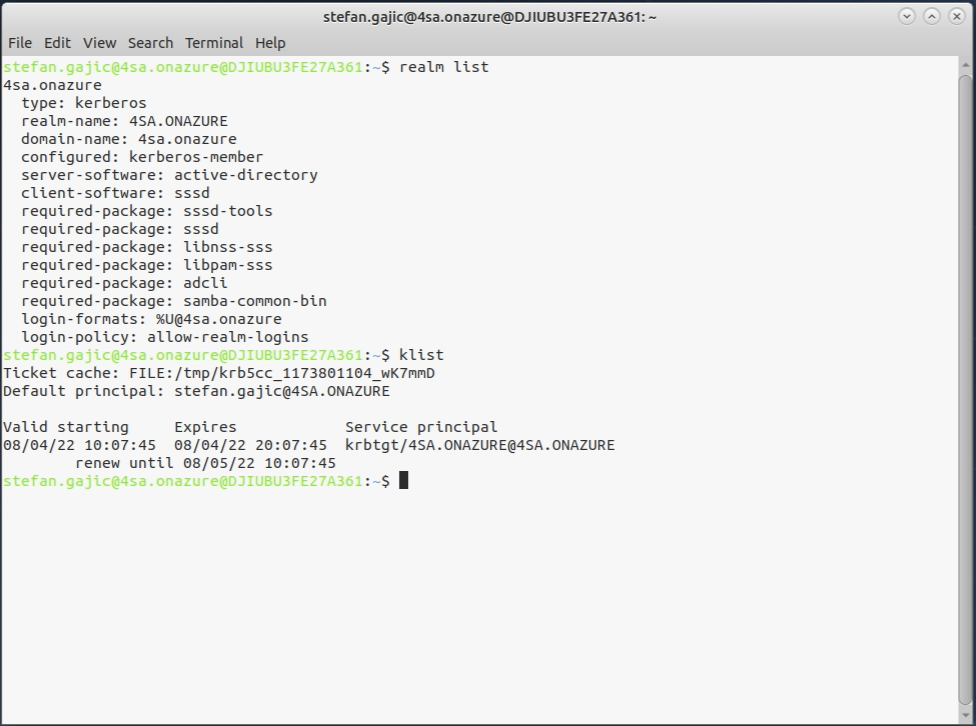Click the 'klist' command text
The image size is (976, 726).
421,355
